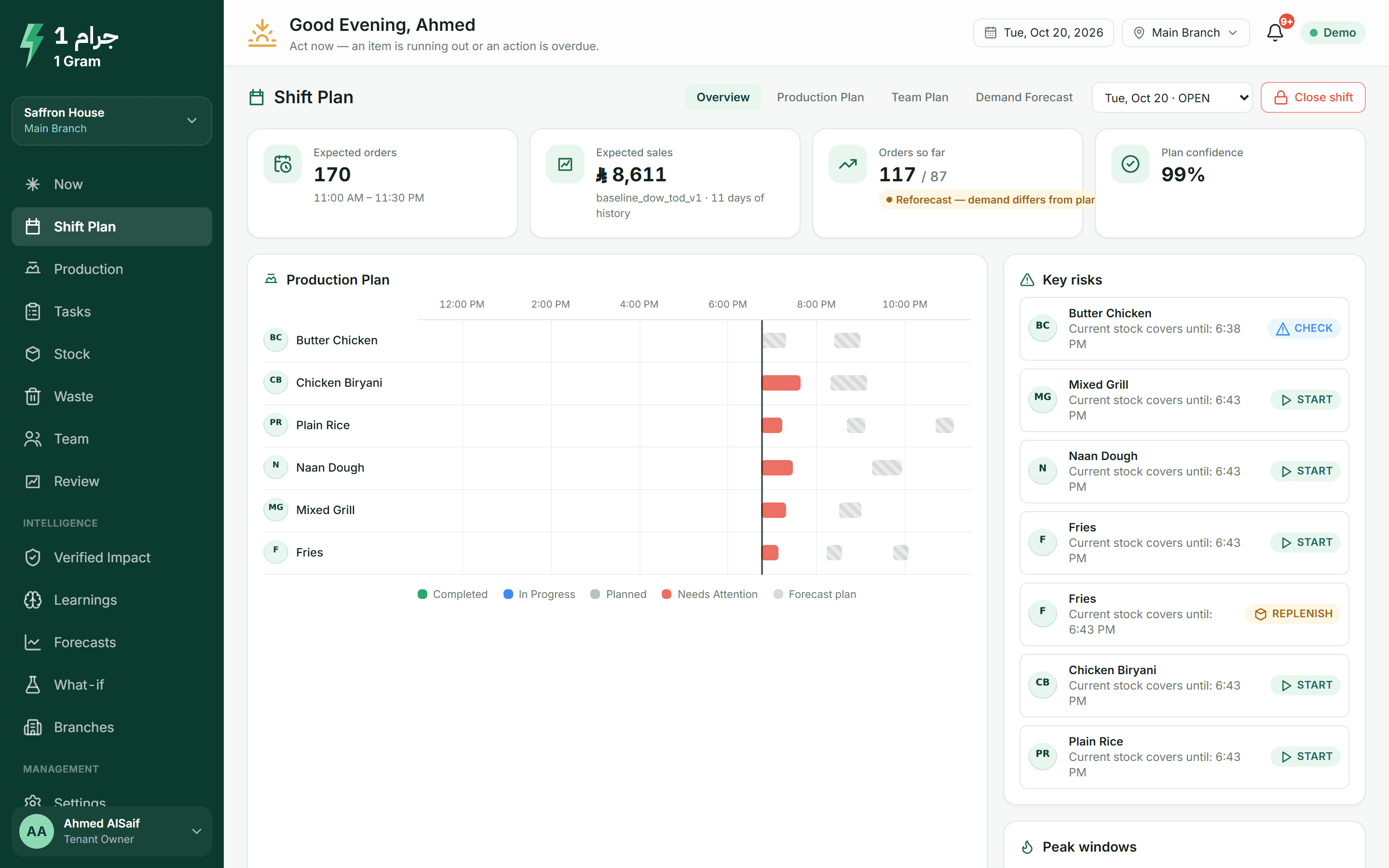Click REPLENISH for Fries risk
Viewport: 1389px width, 868px height.
click(1293, 614)
